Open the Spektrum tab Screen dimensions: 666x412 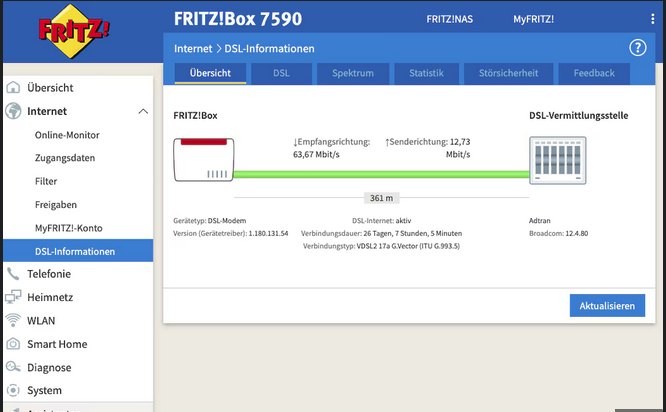[x=353, y=73]
